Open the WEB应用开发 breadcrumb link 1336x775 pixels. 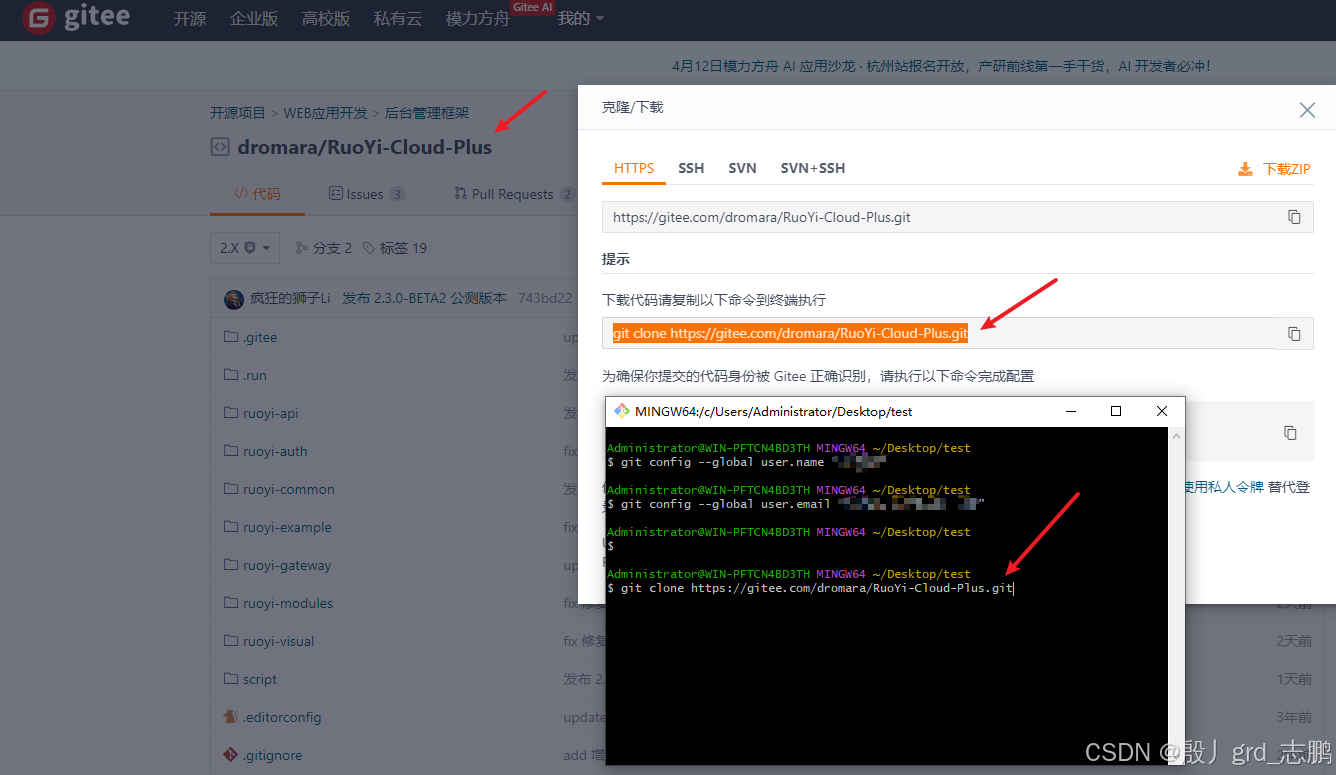[x=325, y=113]
